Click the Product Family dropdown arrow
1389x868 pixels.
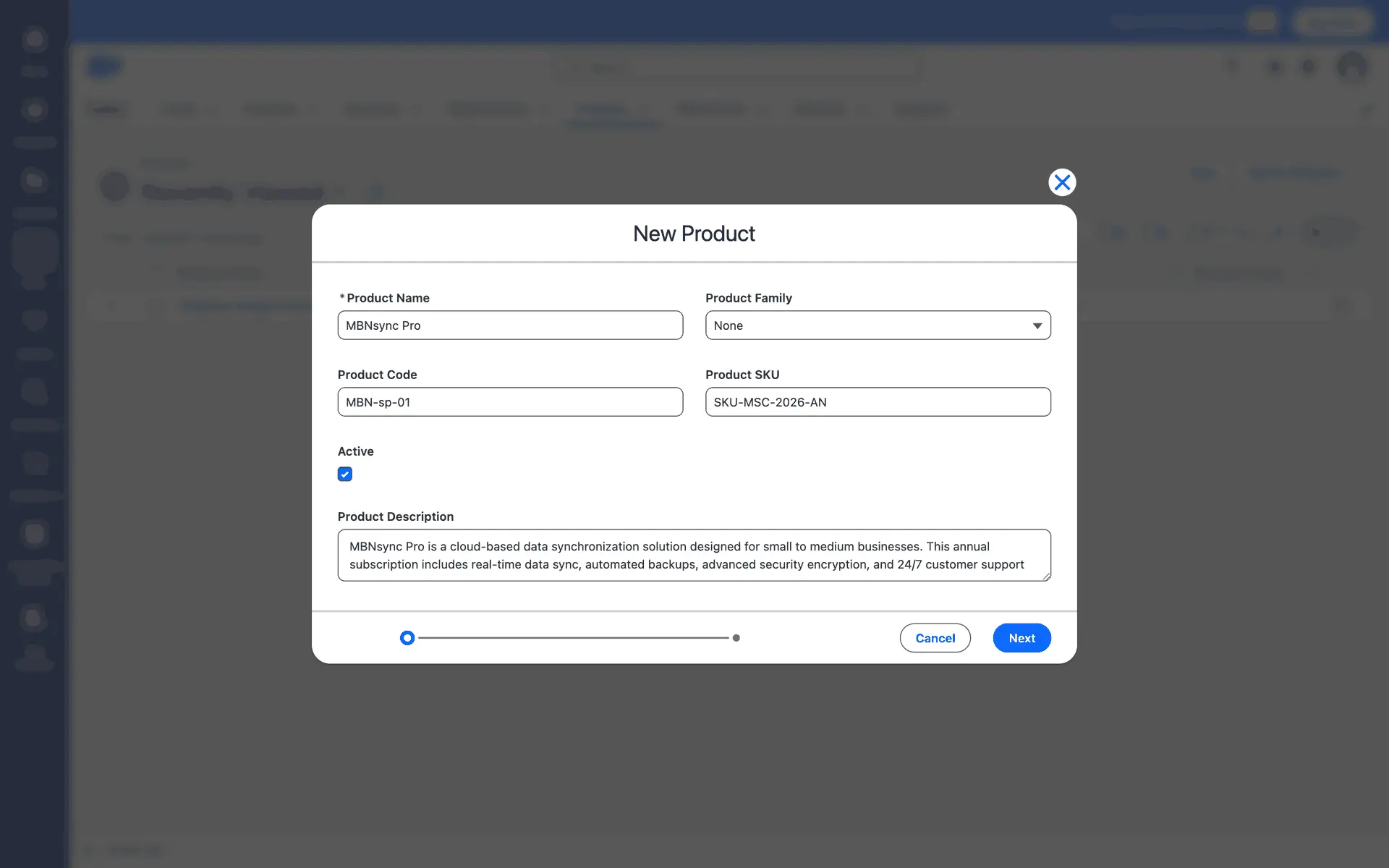pyautogui.click(x=1037, y=325)
